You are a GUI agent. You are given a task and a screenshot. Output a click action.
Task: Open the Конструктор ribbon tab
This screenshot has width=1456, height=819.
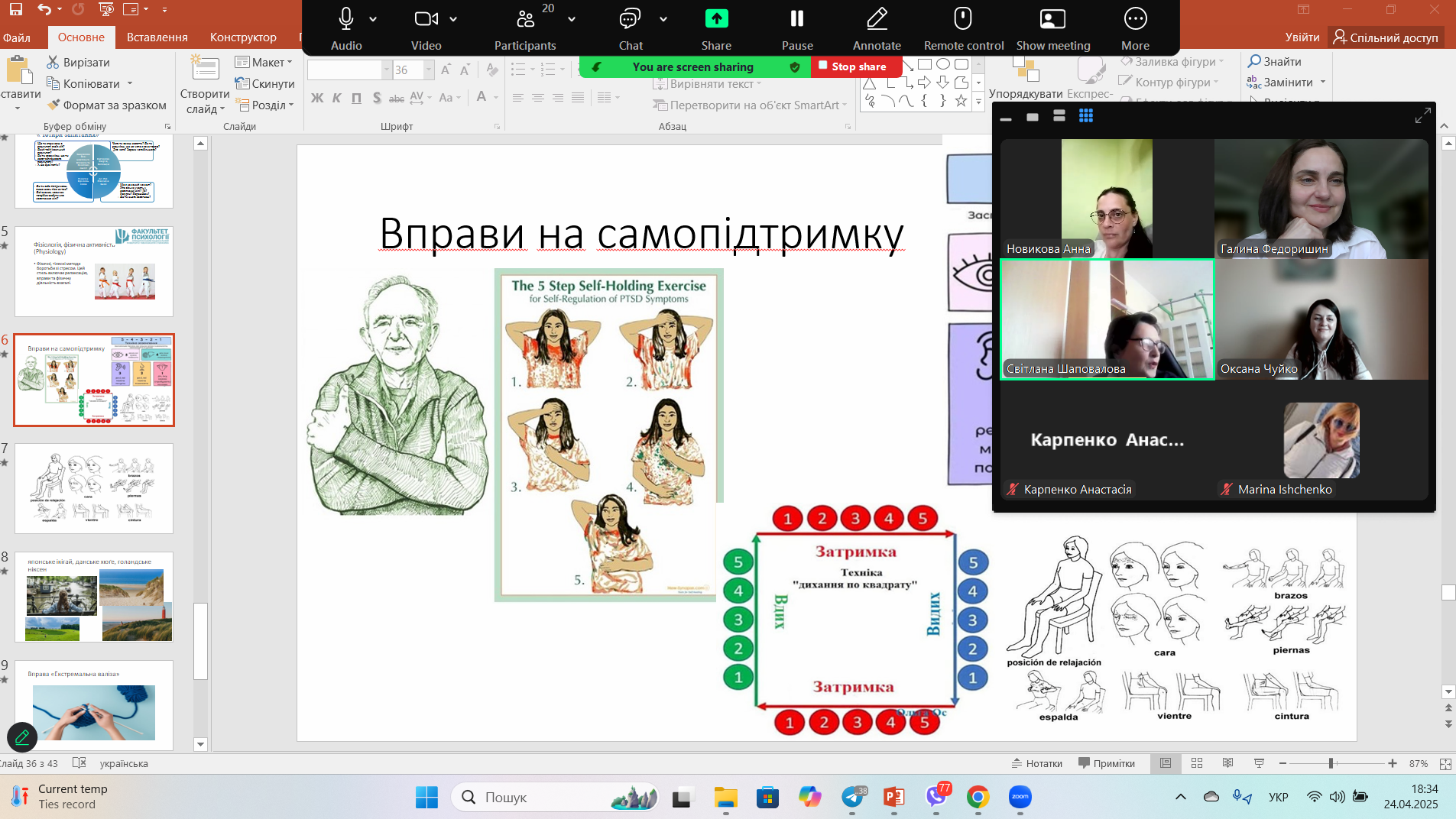tap(243, 37)
